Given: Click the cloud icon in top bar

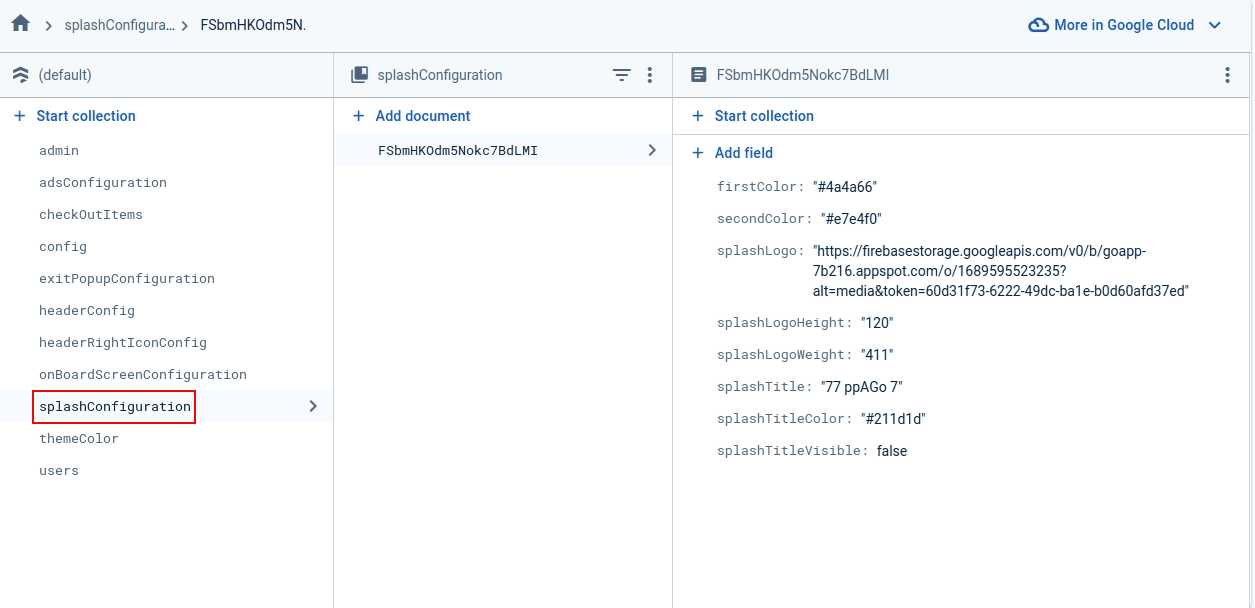Looking at the screenshot, I should point(1038,25).
